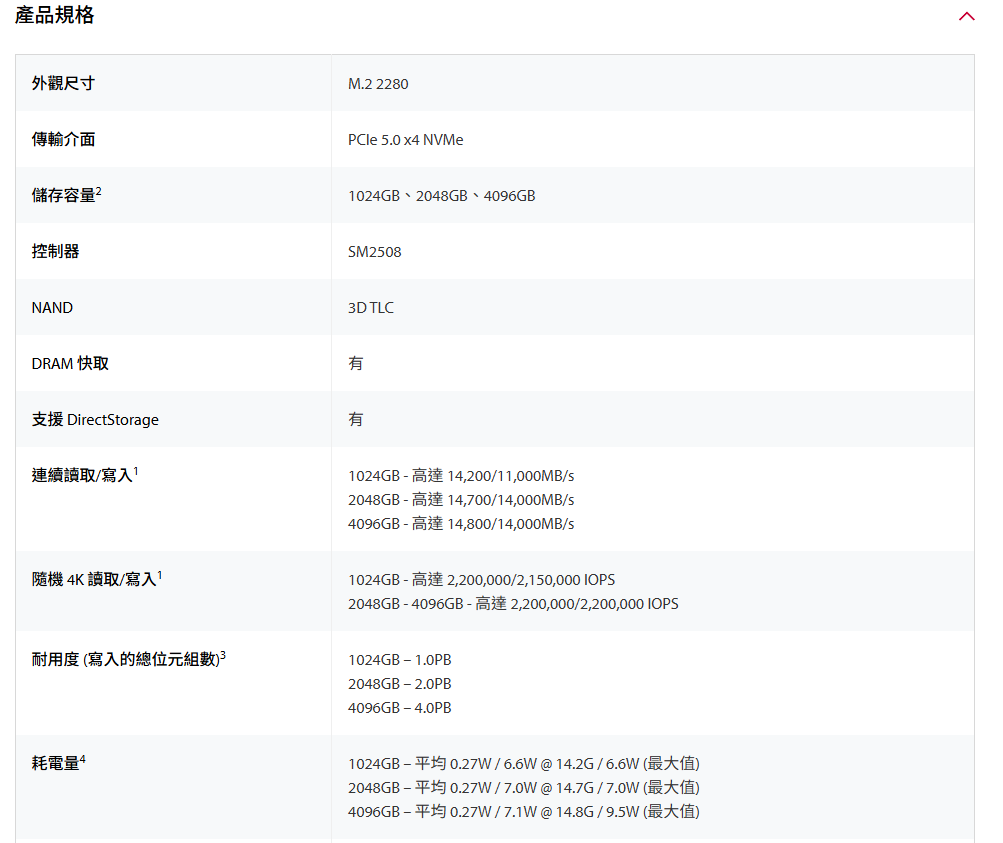Click the 產品規格 section heading

point(55,16)
